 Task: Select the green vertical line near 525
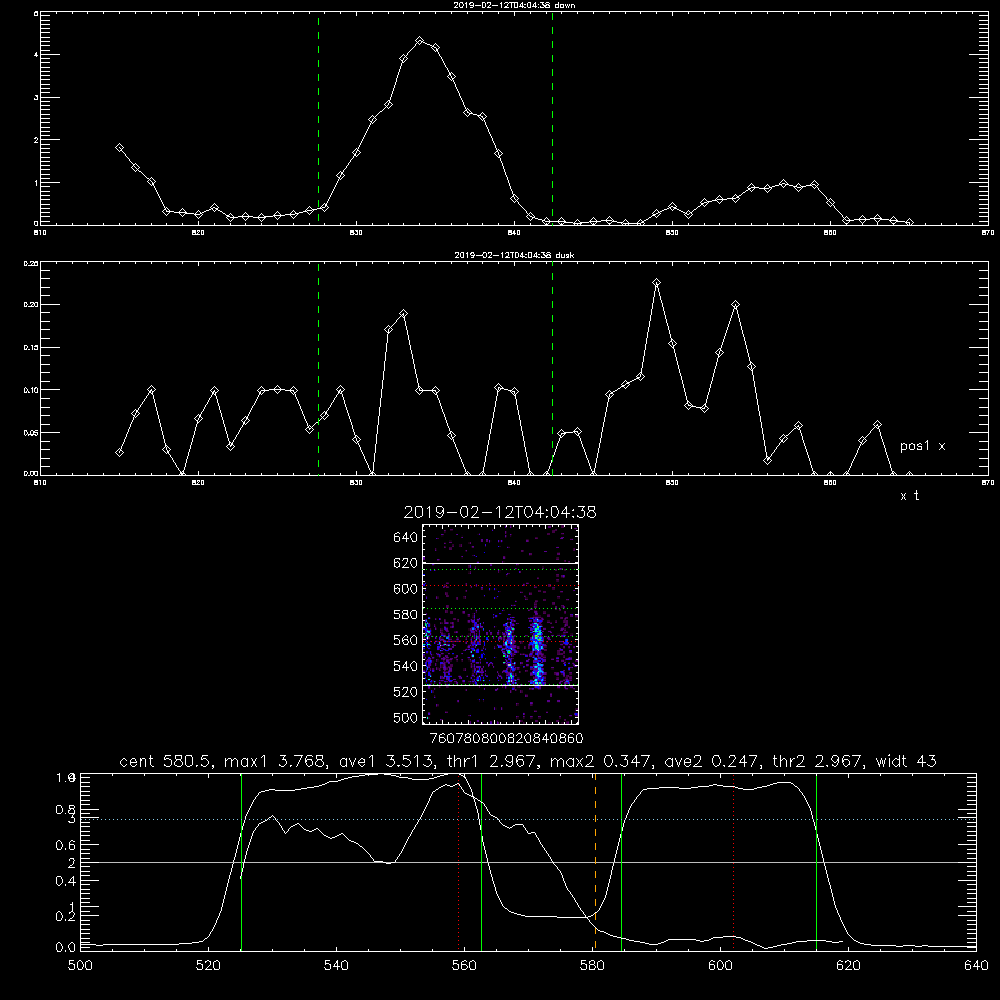[x=241, y=862]
